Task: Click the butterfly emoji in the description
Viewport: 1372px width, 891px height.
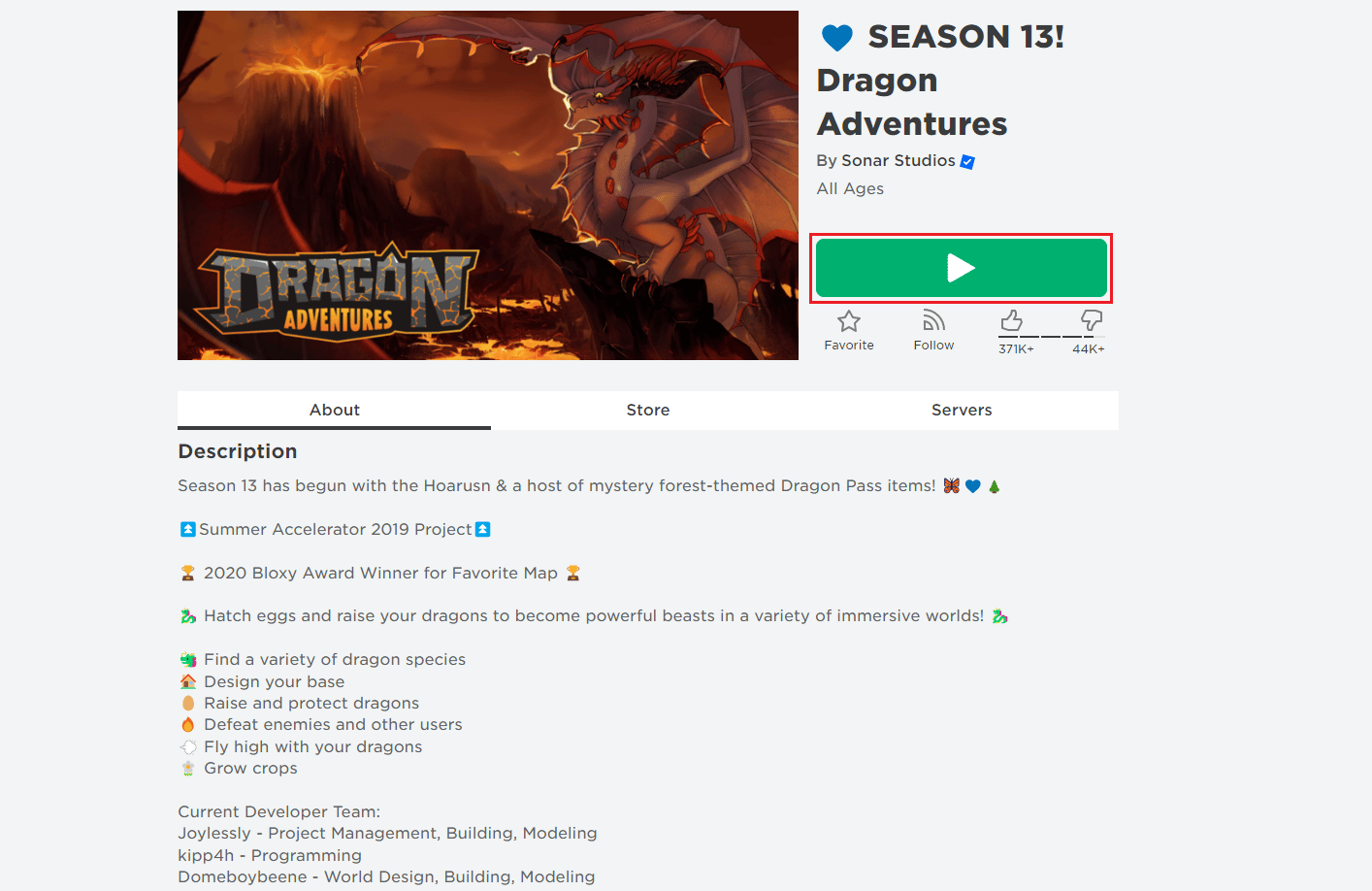Action: pyautogui.click(x=950, y=485)
